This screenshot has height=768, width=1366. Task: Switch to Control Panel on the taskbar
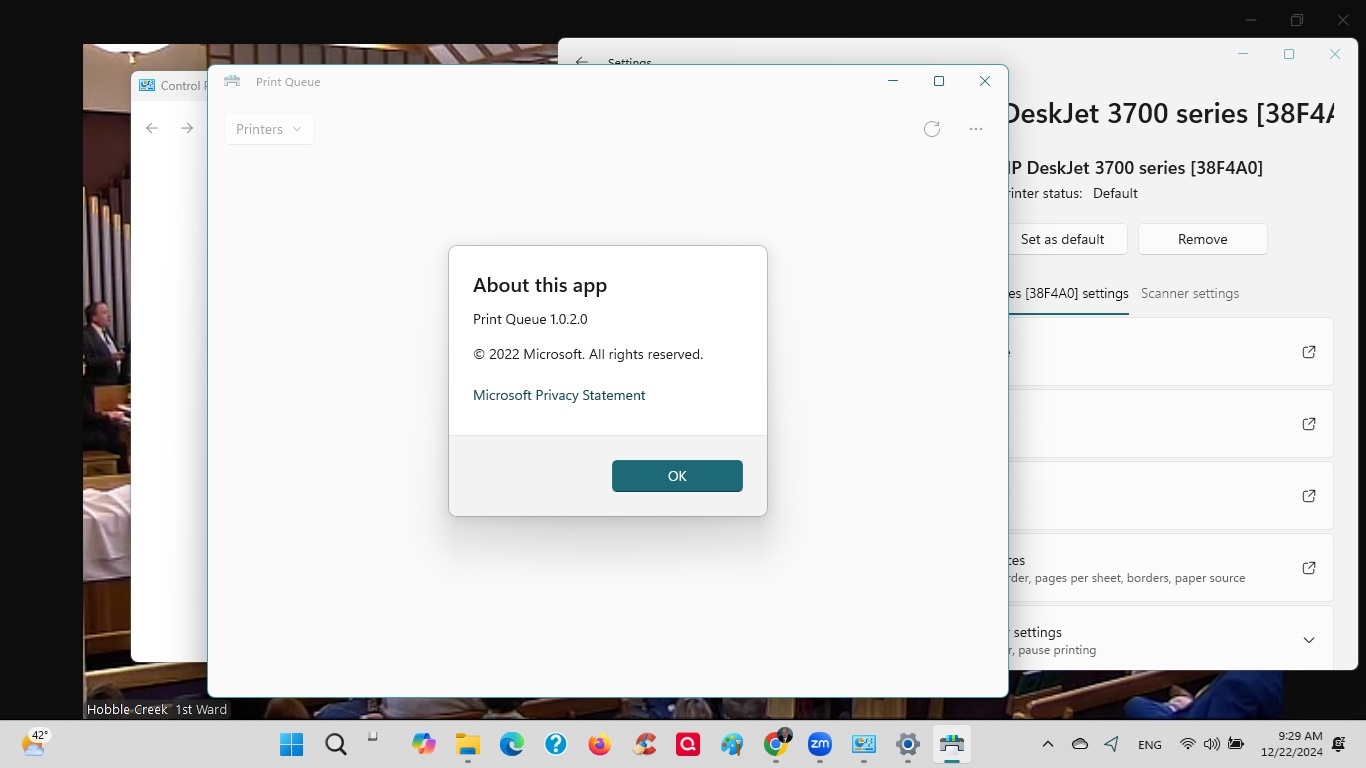(864, 744)
